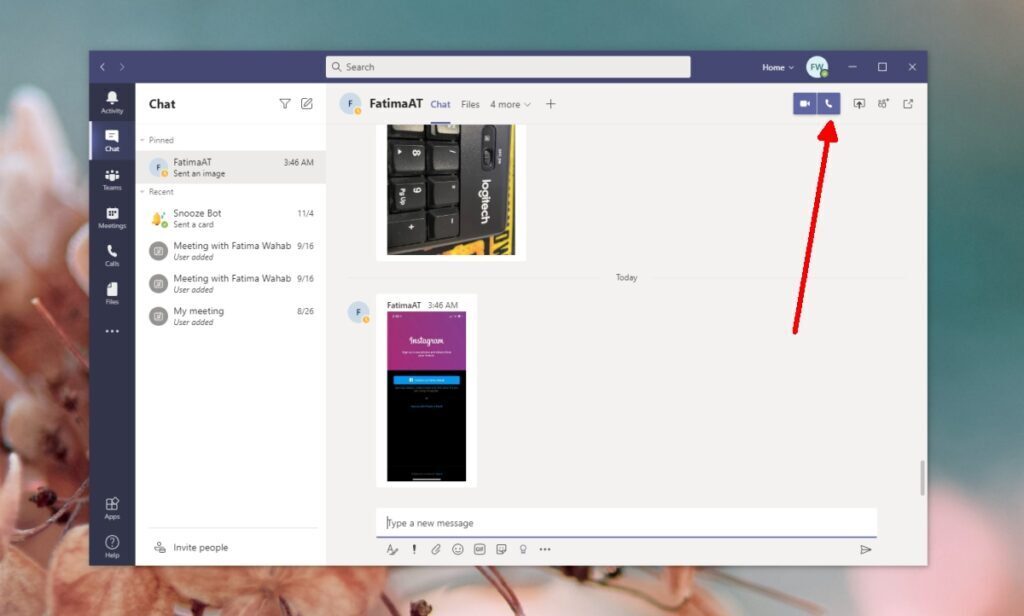This screenshot has width=1024, height=616.
Task: Insert a GIF into the message
Action: tap(481, 549)
